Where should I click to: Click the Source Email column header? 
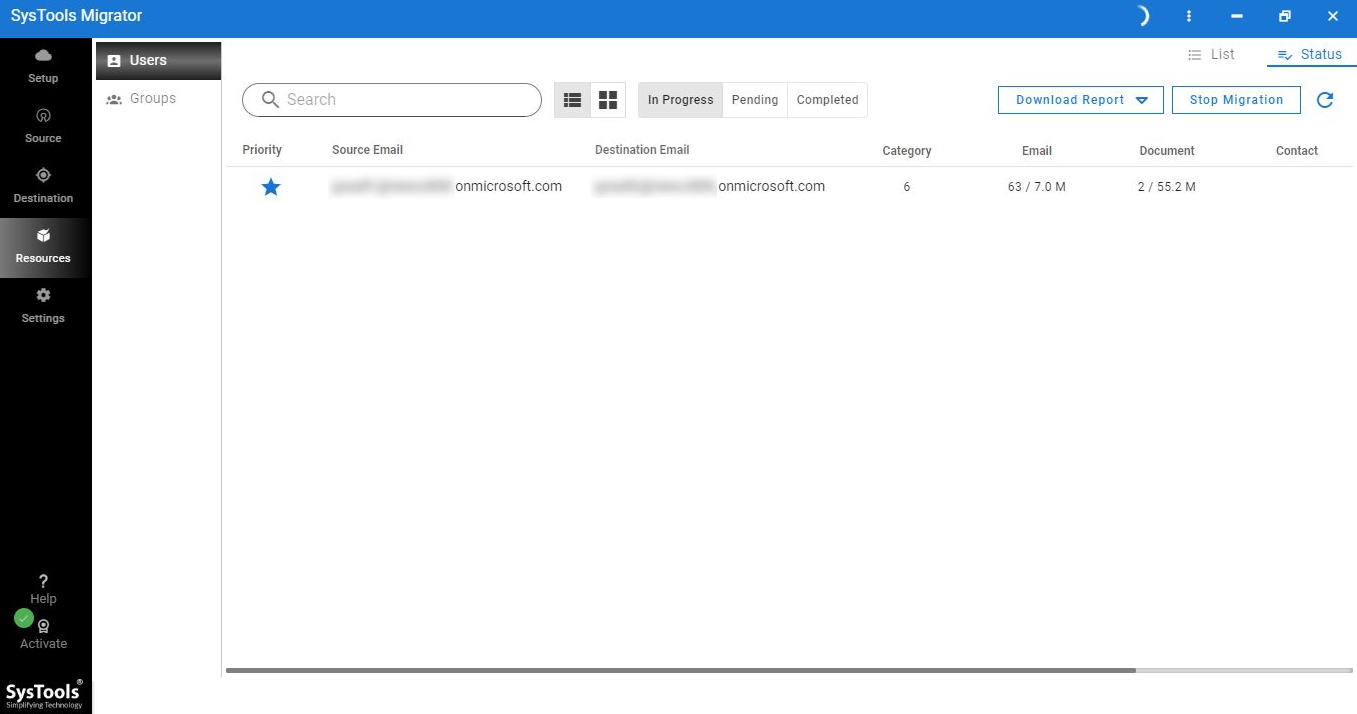[x=367, y=150]
